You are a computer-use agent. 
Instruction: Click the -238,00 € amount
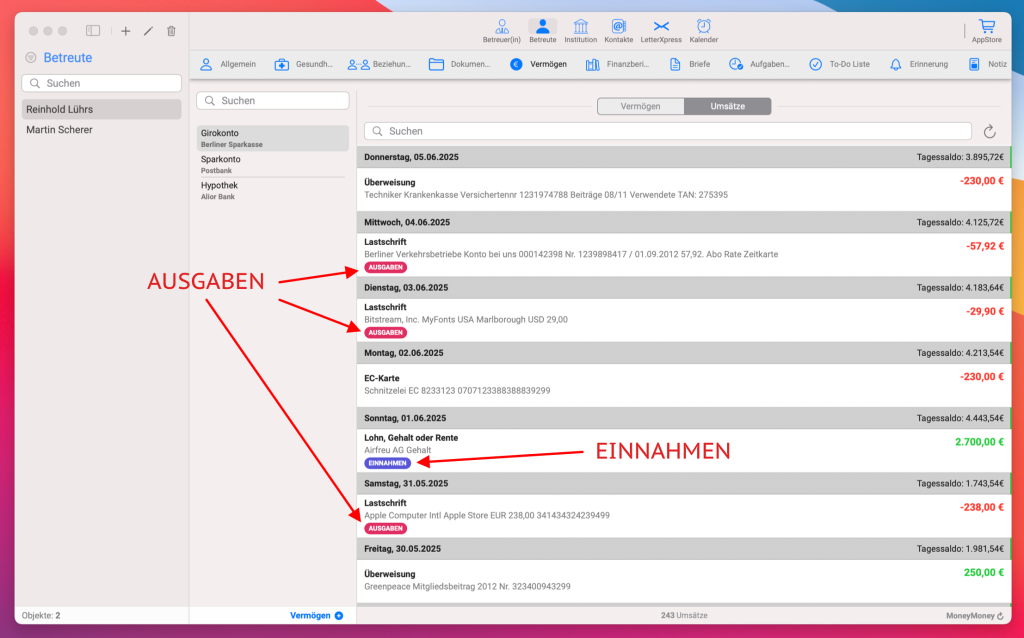[x=982, y=507]
